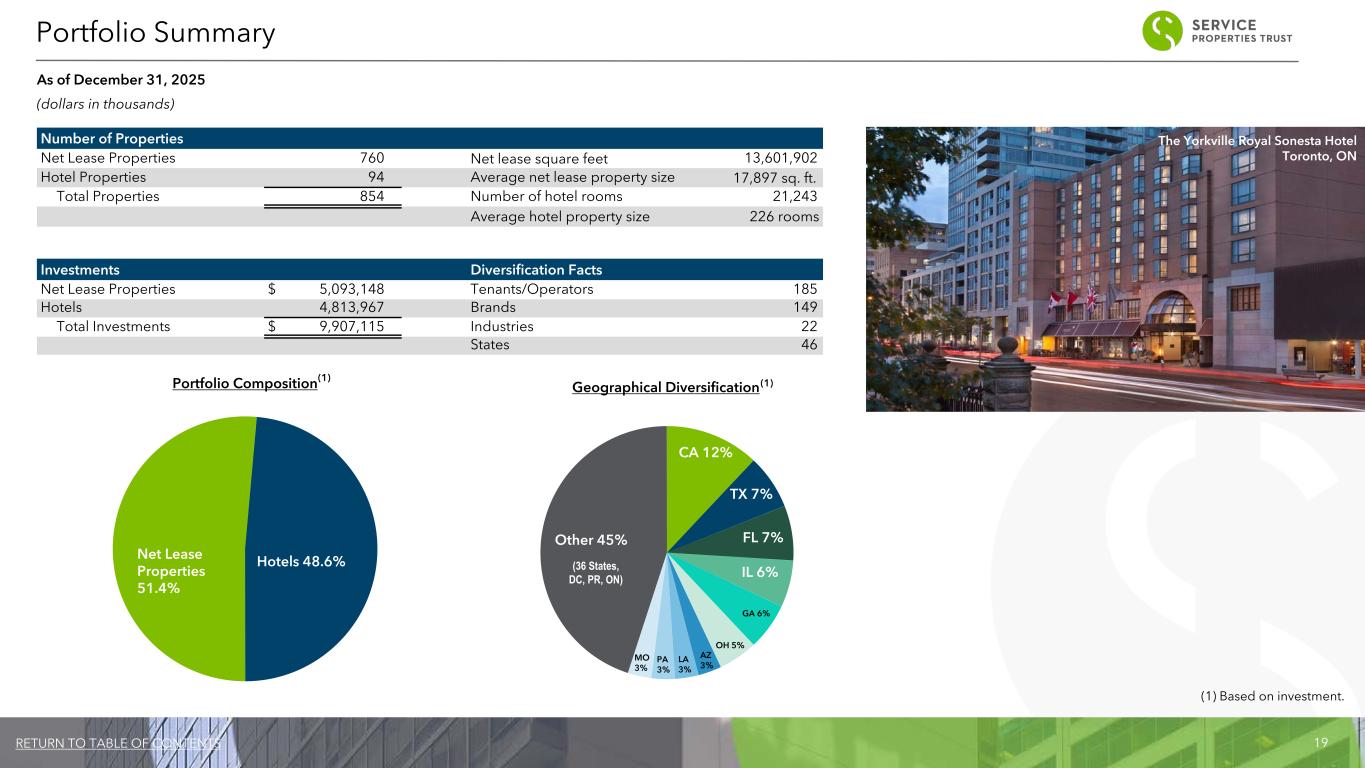This screenshot has height=768, width=1365.
Task: Open the Return to Table of Contents link
Action: click(x=118, y=743)
